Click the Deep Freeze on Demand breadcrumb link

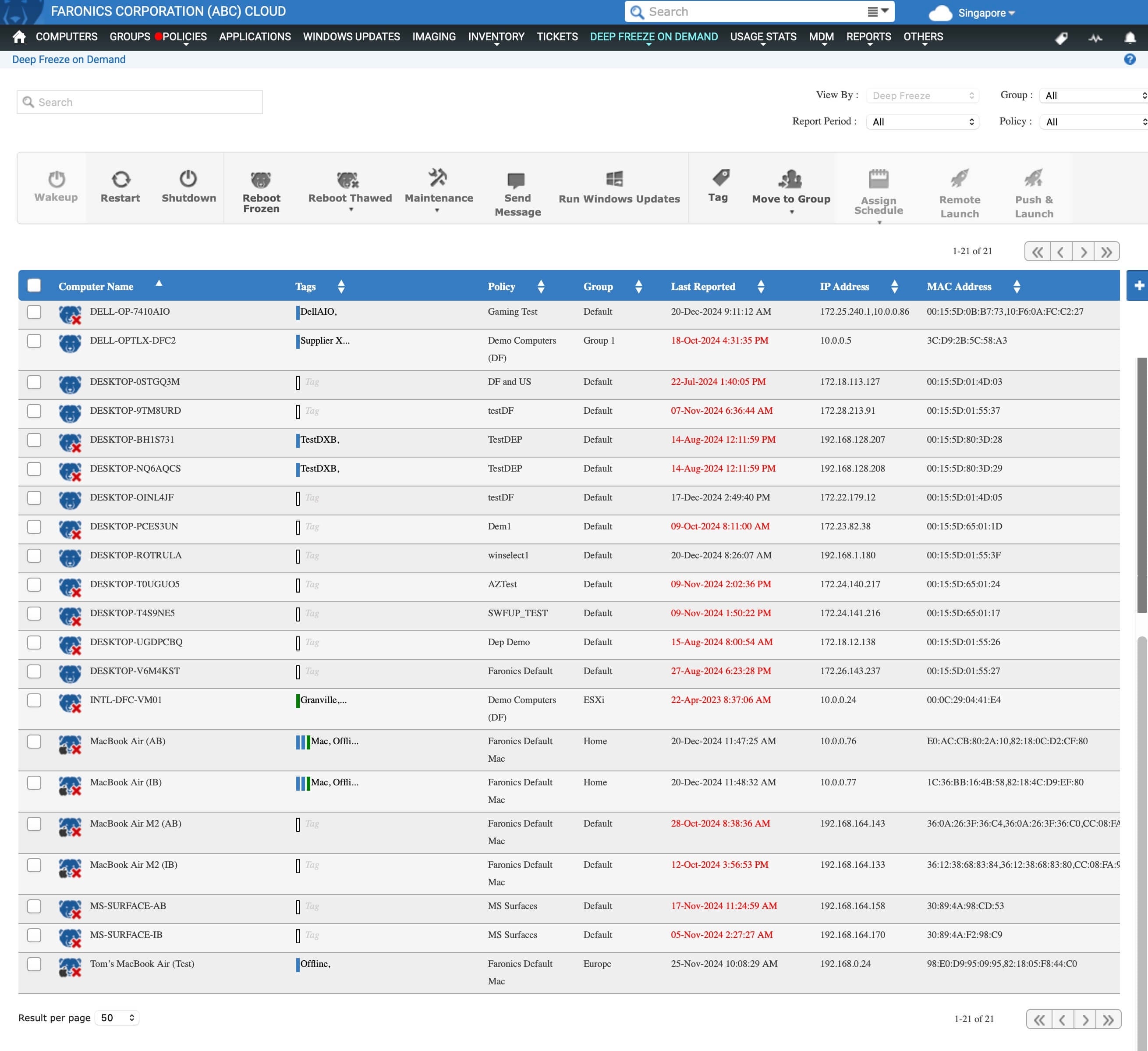click(x=69, y=59)
